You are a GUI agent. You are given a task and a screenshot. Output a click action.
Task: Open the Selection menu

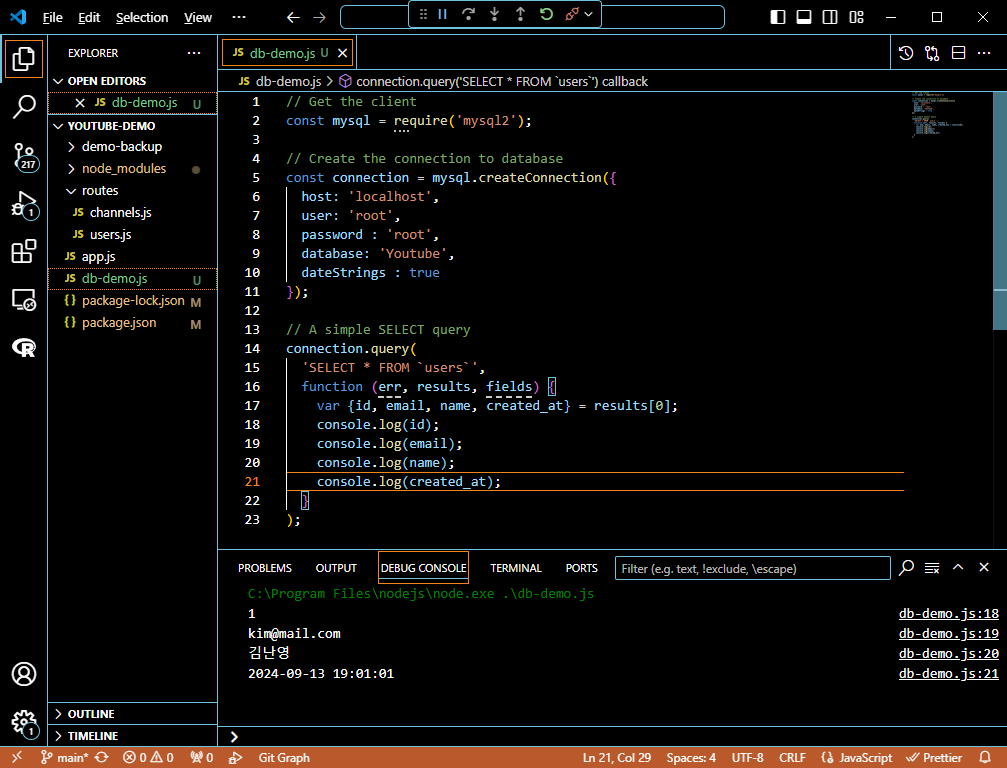(x=142, y=17)
